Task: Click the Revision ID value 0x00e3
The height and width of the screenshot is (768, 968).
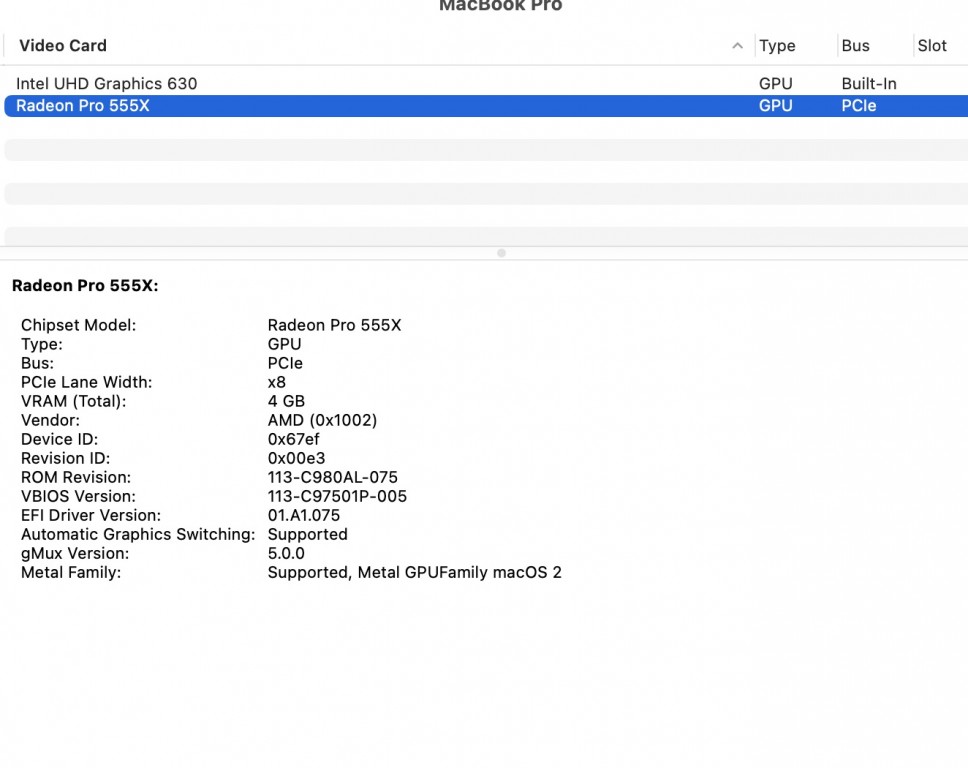Action: click(x=296, y=459)
